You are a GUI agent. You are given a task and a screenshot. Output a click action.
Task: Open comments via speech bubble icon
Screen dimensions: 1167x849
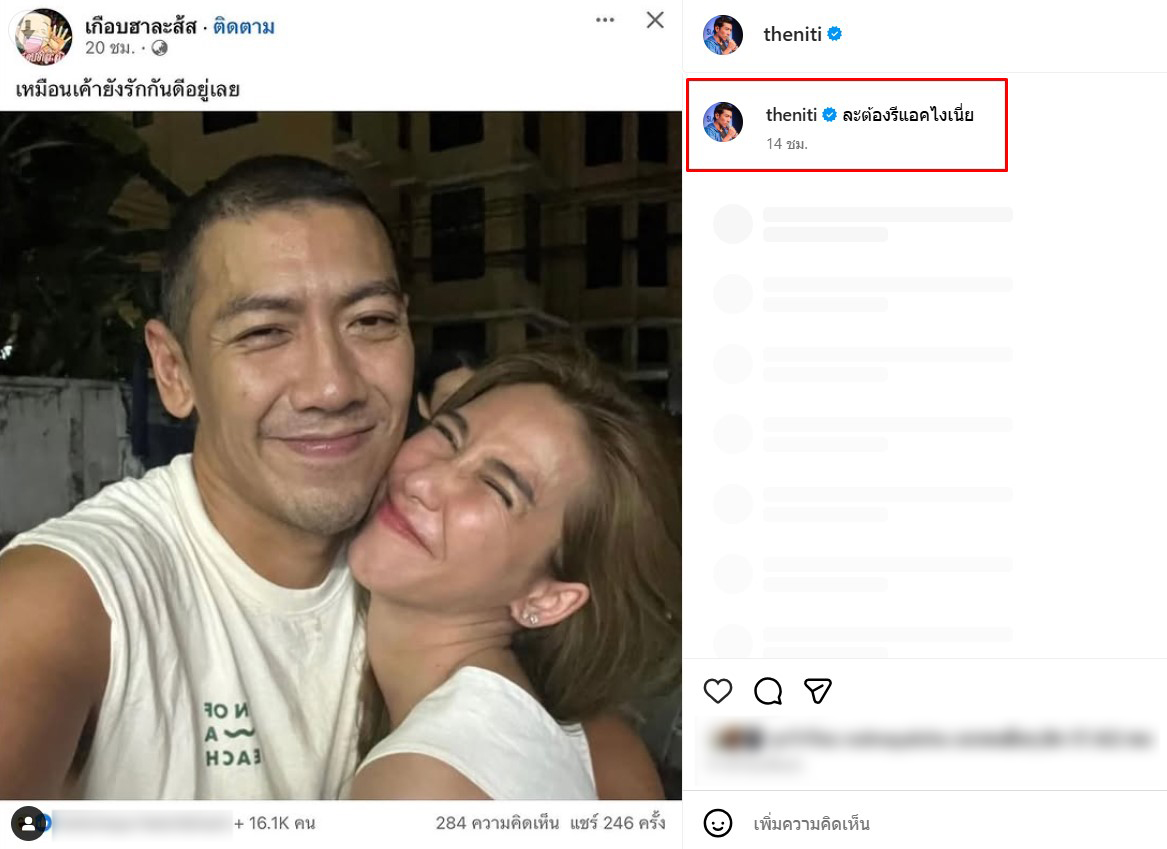[x=768, y=691]
